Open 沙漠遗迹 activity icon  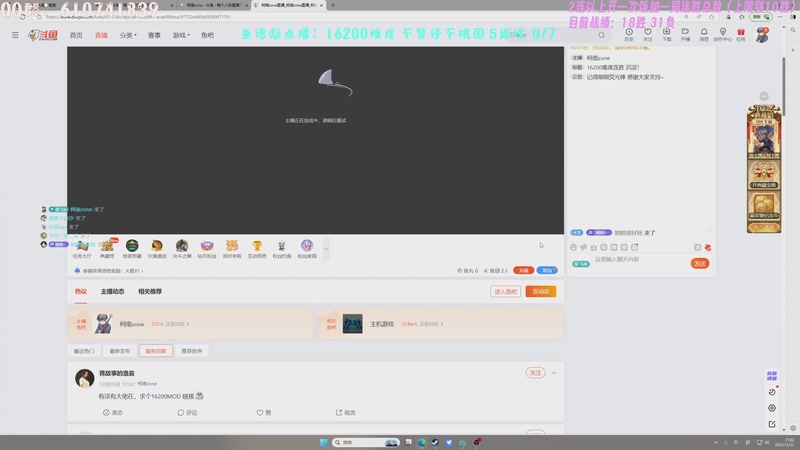point(157,249)
